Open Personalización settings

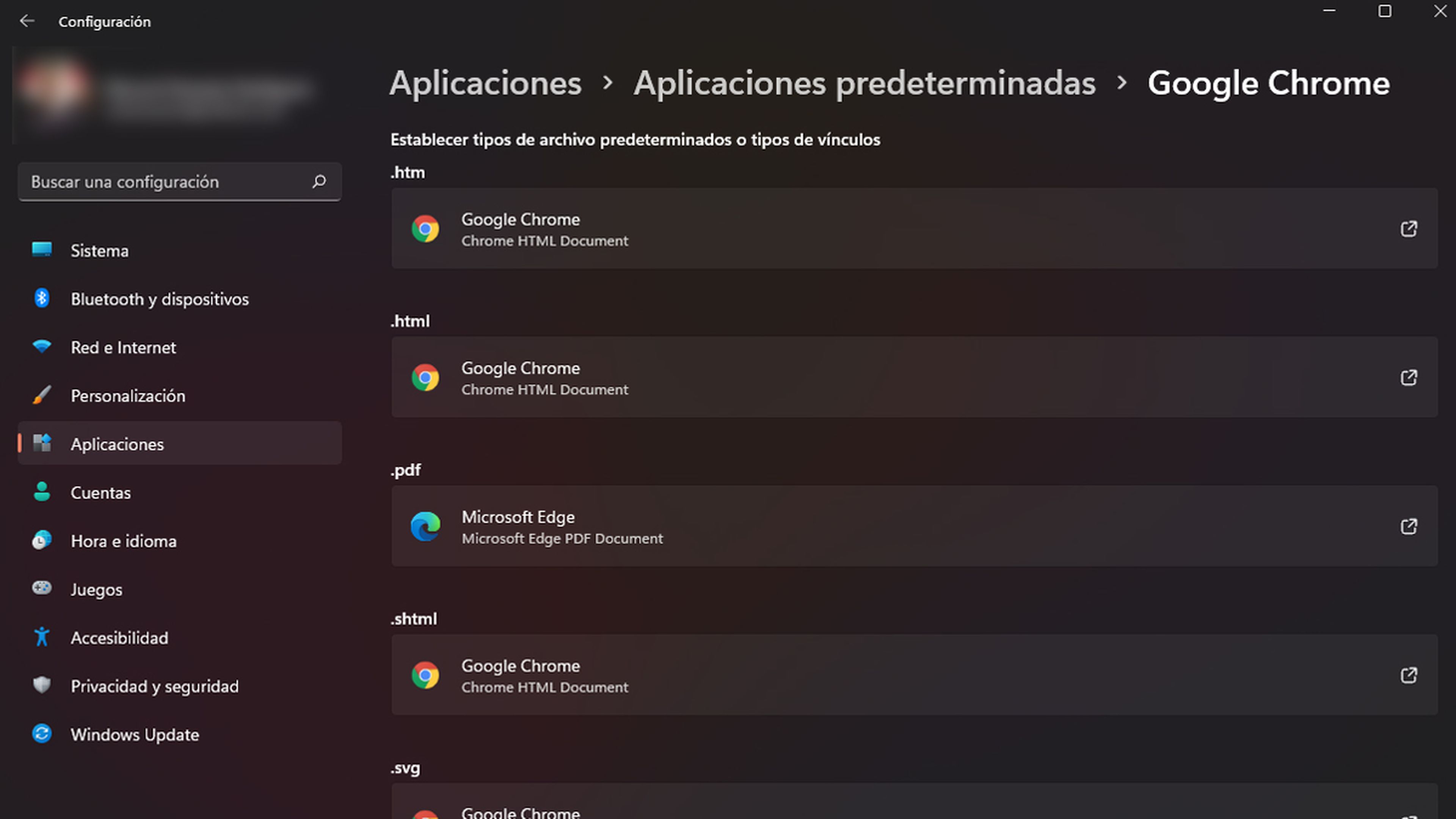click(180, 395)
